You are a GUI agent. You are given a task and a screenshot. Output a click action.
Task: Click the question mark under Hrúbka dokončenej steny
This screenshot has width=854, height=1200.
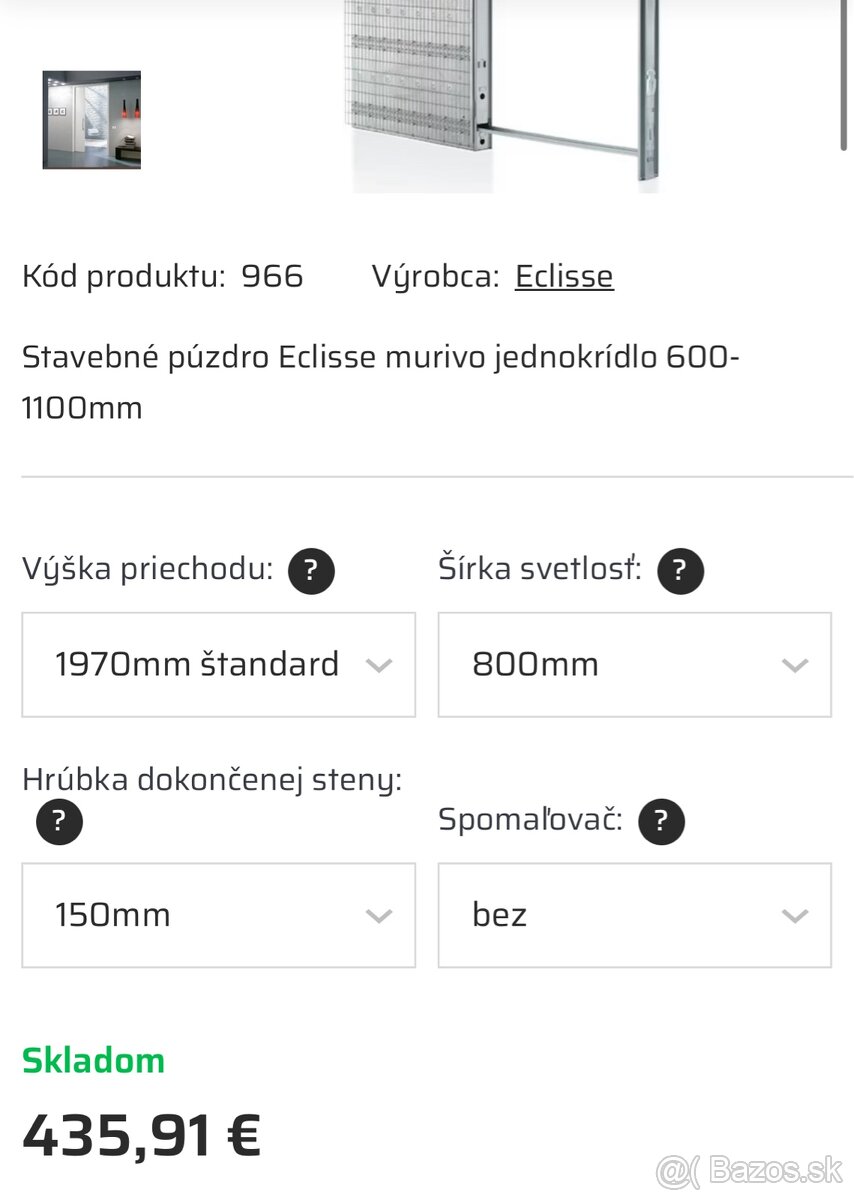pos(59,821)
